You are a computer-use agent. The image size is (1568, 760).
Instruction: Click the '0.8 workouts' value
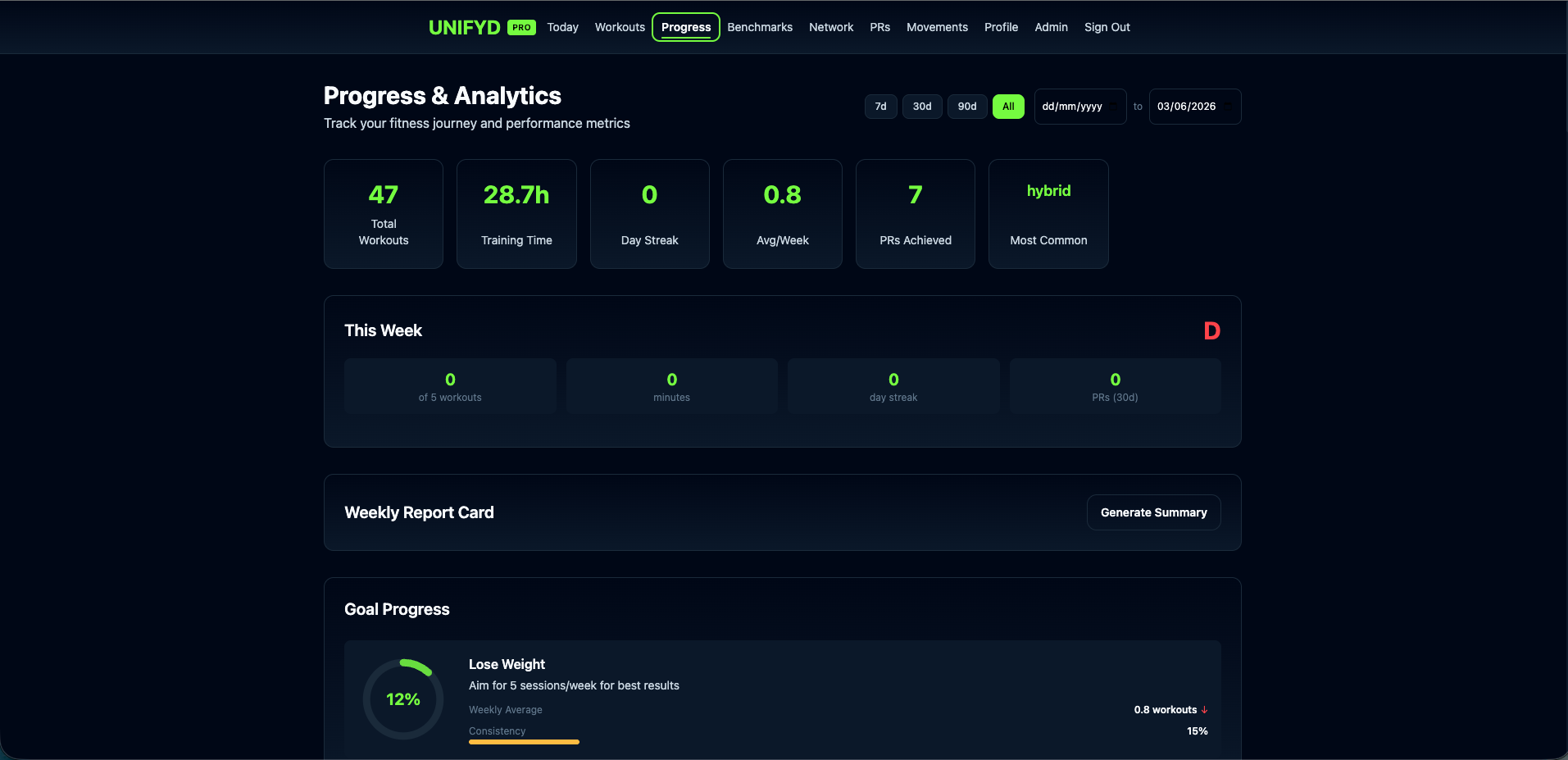(1166, 710)
